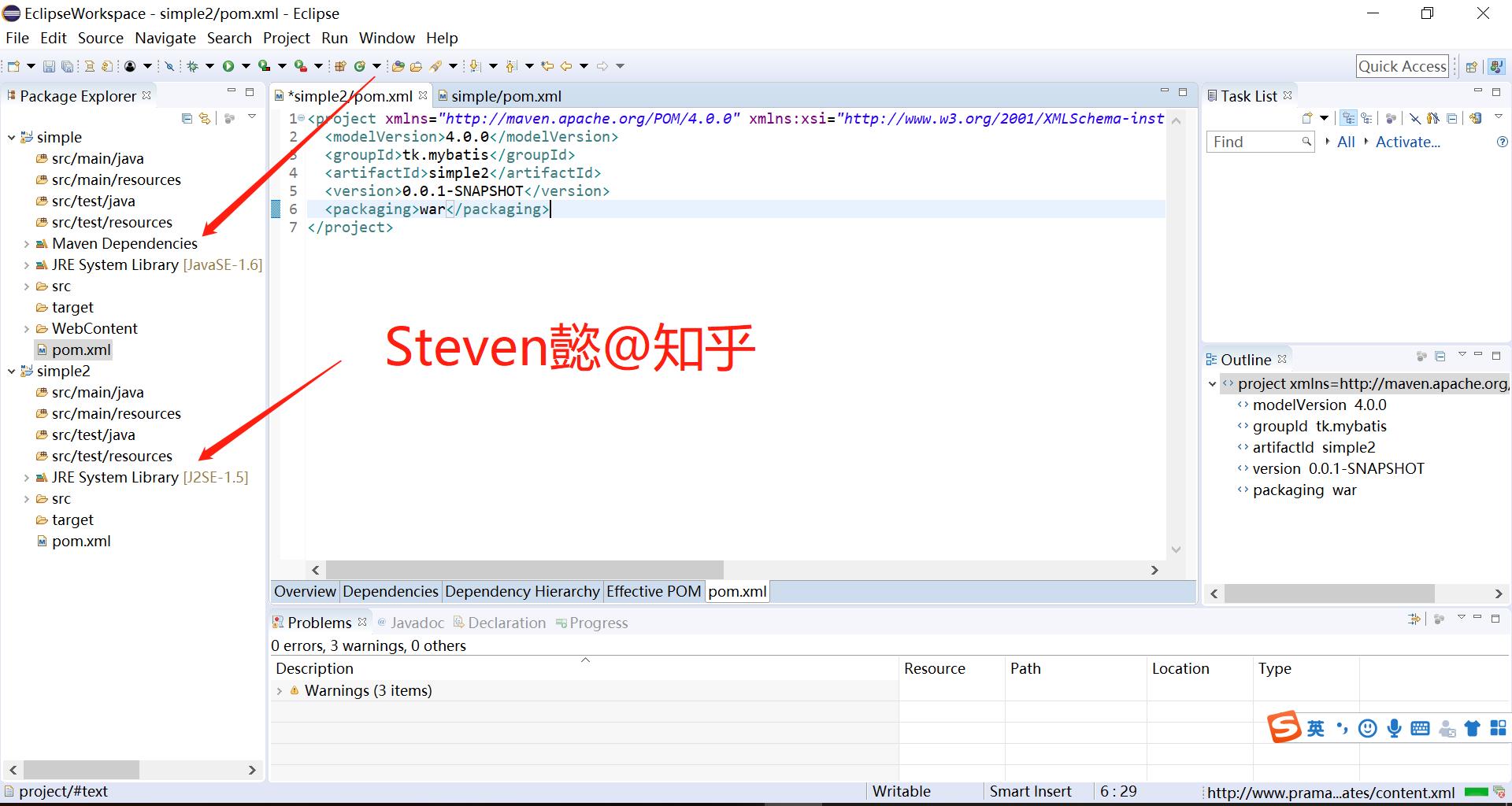The image size is (1512, 806).
Task: Collapse the simple2 project node
Action: point(11,371)
